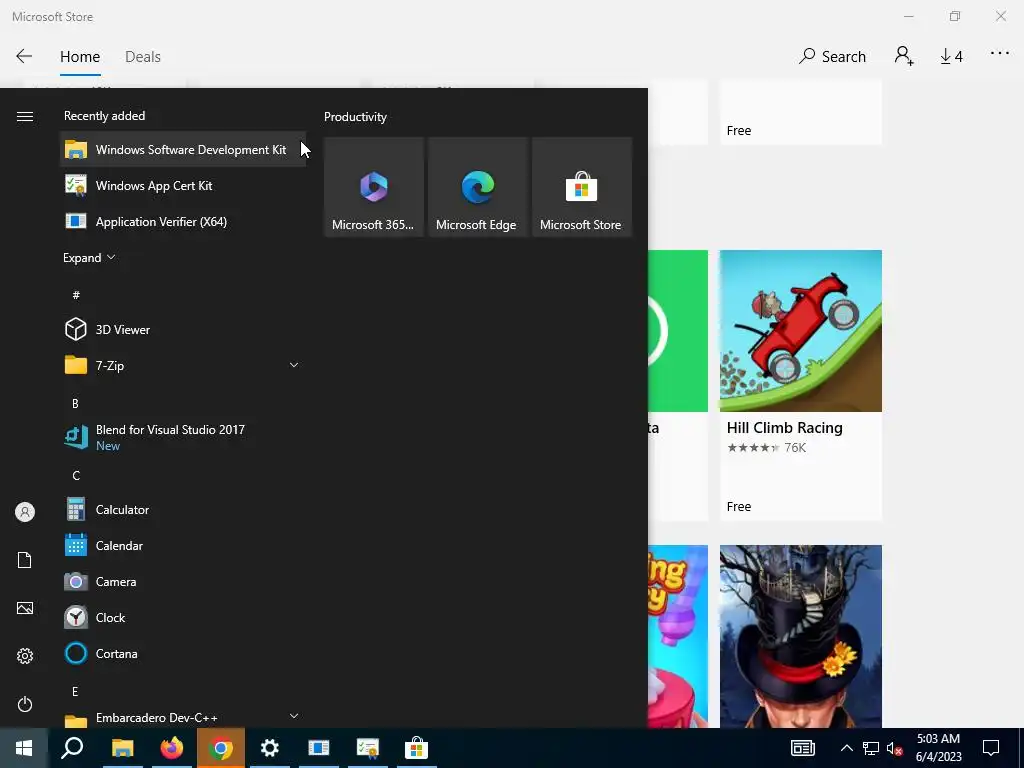
Task: Jump to letter # section header
Action: pos(76,295)
